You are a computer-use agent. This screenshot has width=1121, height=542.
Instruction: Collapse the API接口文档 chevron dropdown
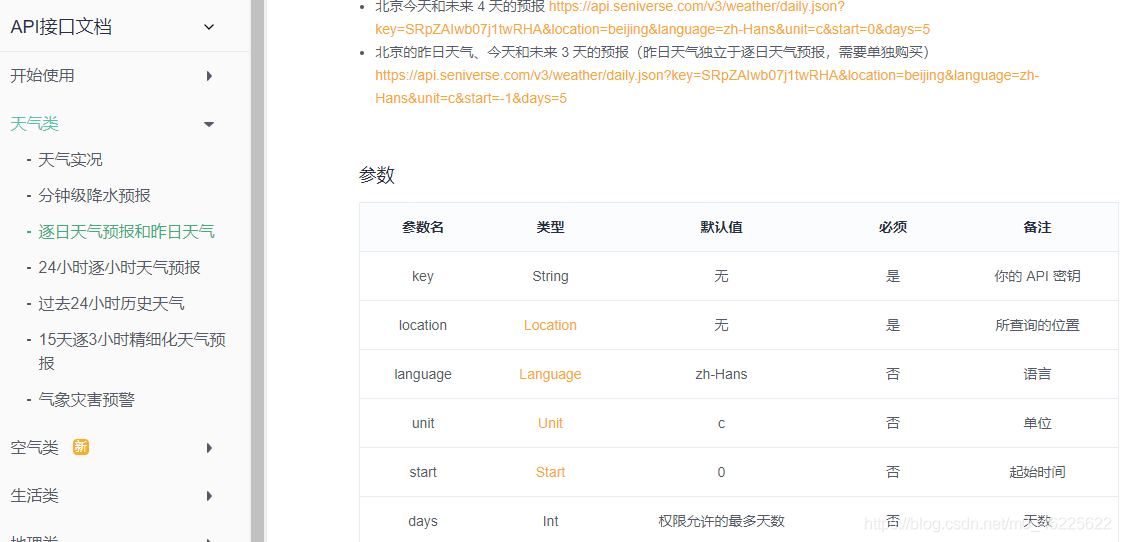pyautogui.click(x=209, y=27)
